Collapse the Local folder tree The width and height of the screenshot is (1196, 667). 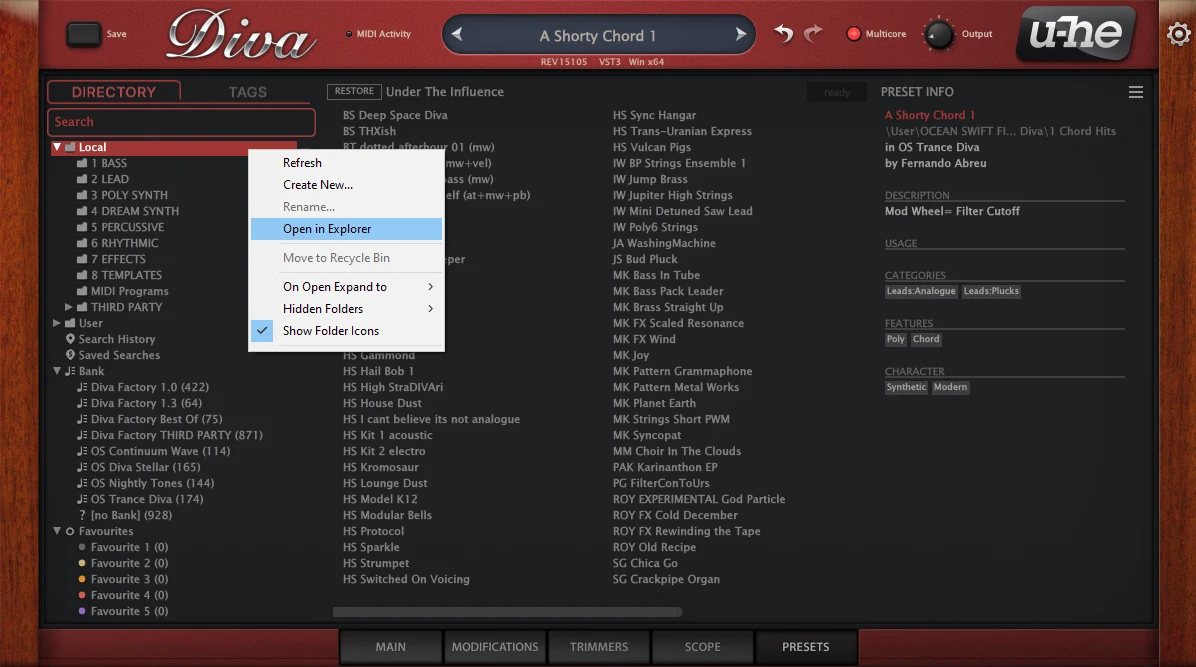[x=57, y=148]
